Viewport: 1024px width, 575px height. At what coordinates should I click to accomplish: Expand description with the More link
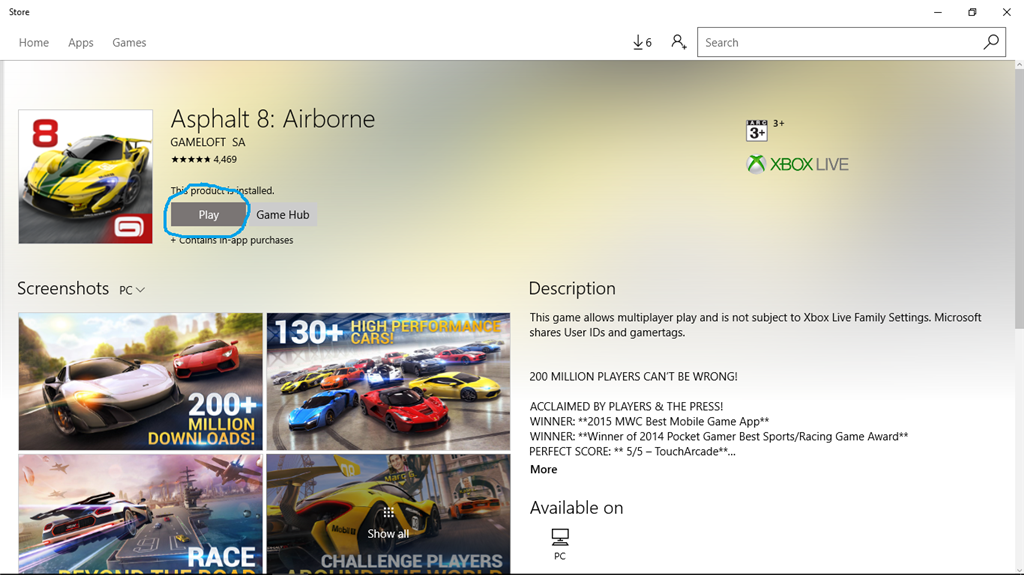pyautogui.click(x=543, y=469)
